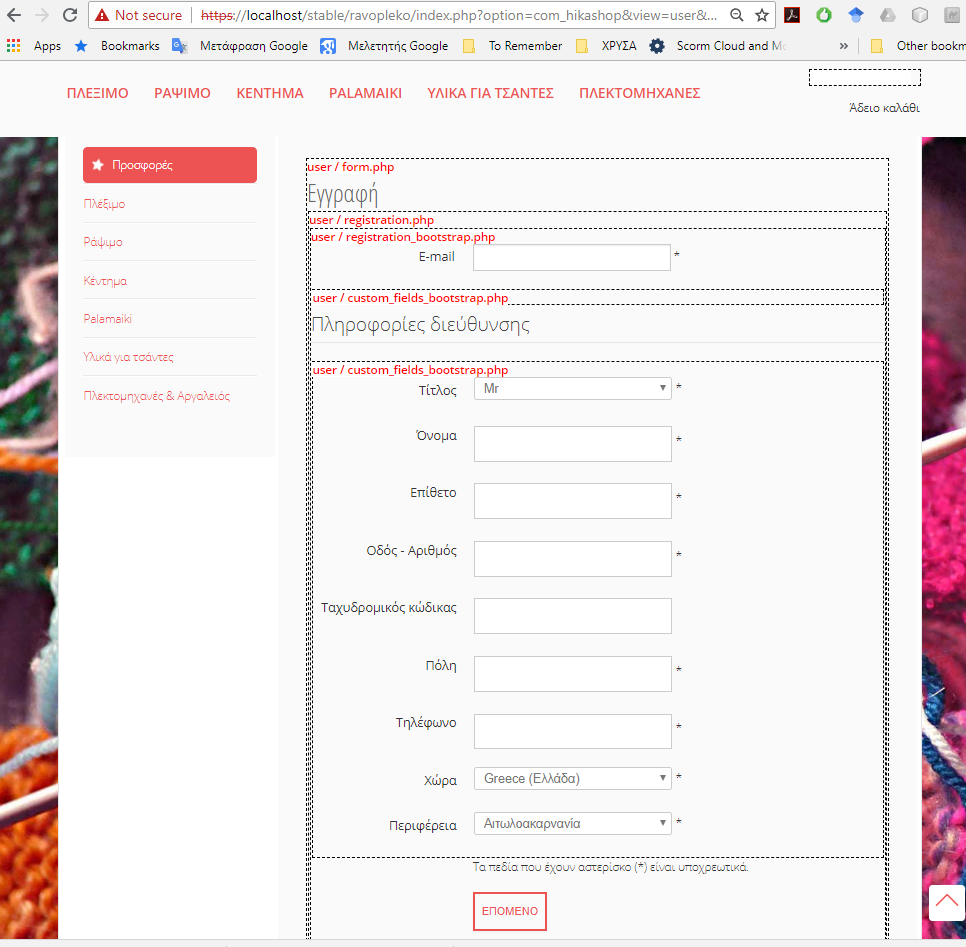Open the Adobe Acrobat extension
This screenshot has width=966, height=947.
(x=792, y=15)
